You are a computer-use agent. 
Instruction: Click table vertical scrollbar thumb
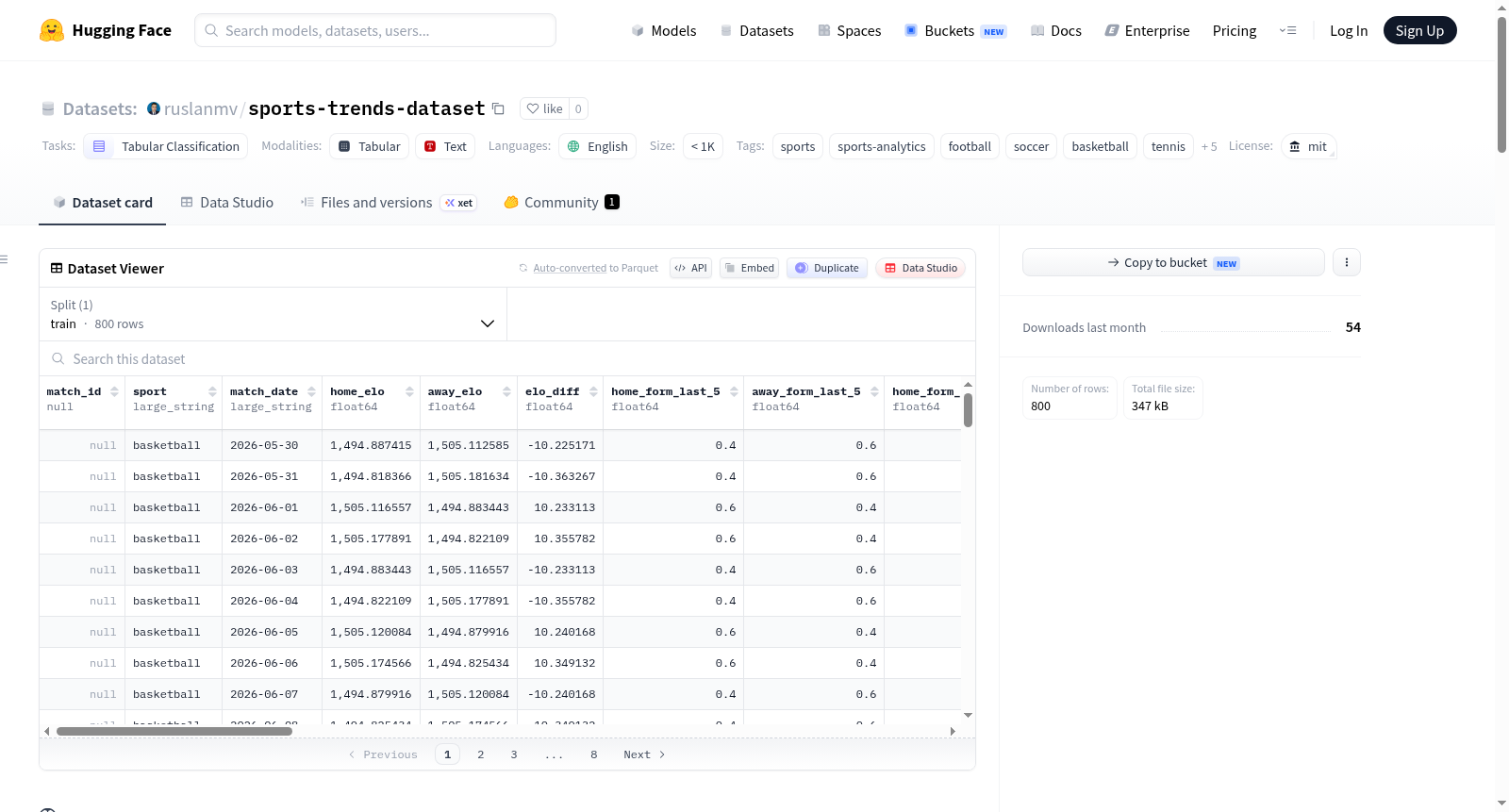point(968,410)
